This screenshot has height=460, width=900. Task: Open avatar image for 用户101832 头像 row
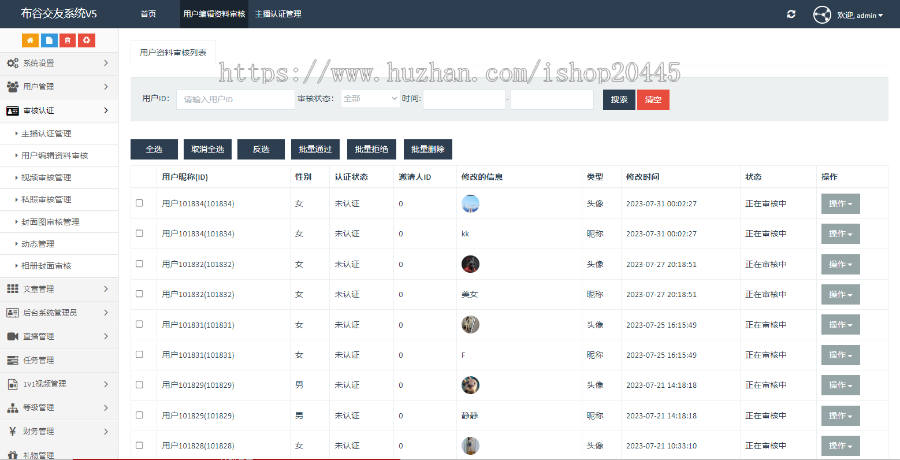(x=470, y=264)
